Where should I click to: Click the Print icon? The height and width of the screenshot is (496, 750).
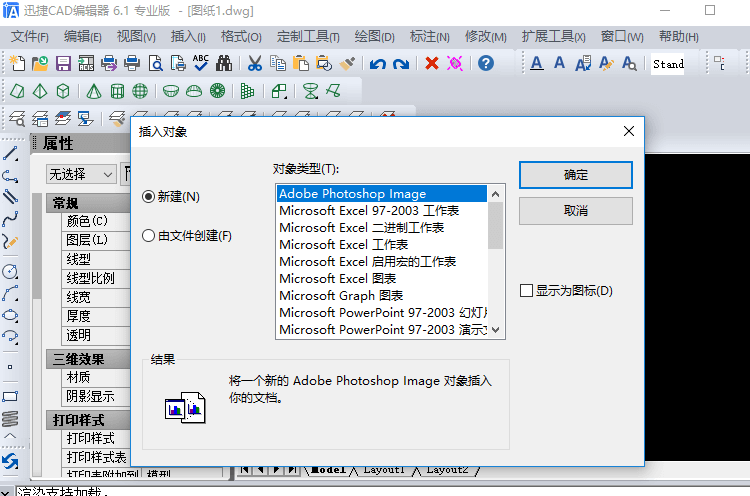(x=132, y=63)
